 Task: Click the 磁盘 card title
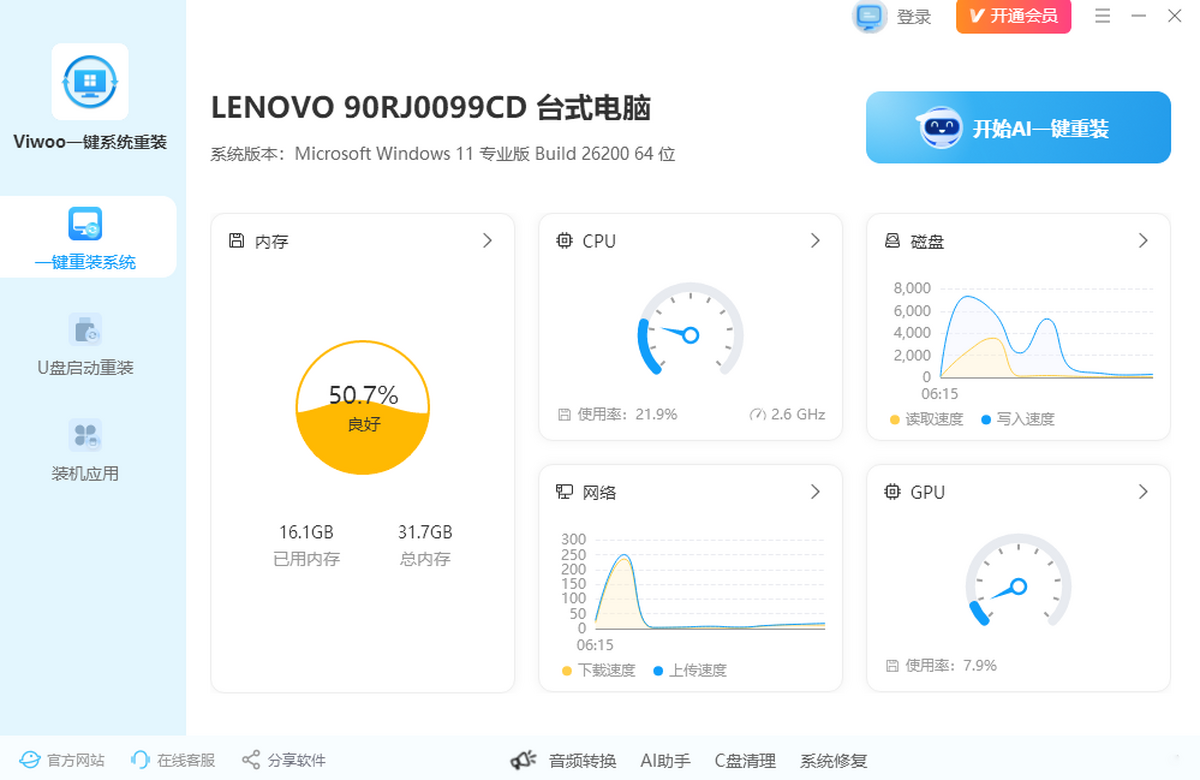click(927, 241)
